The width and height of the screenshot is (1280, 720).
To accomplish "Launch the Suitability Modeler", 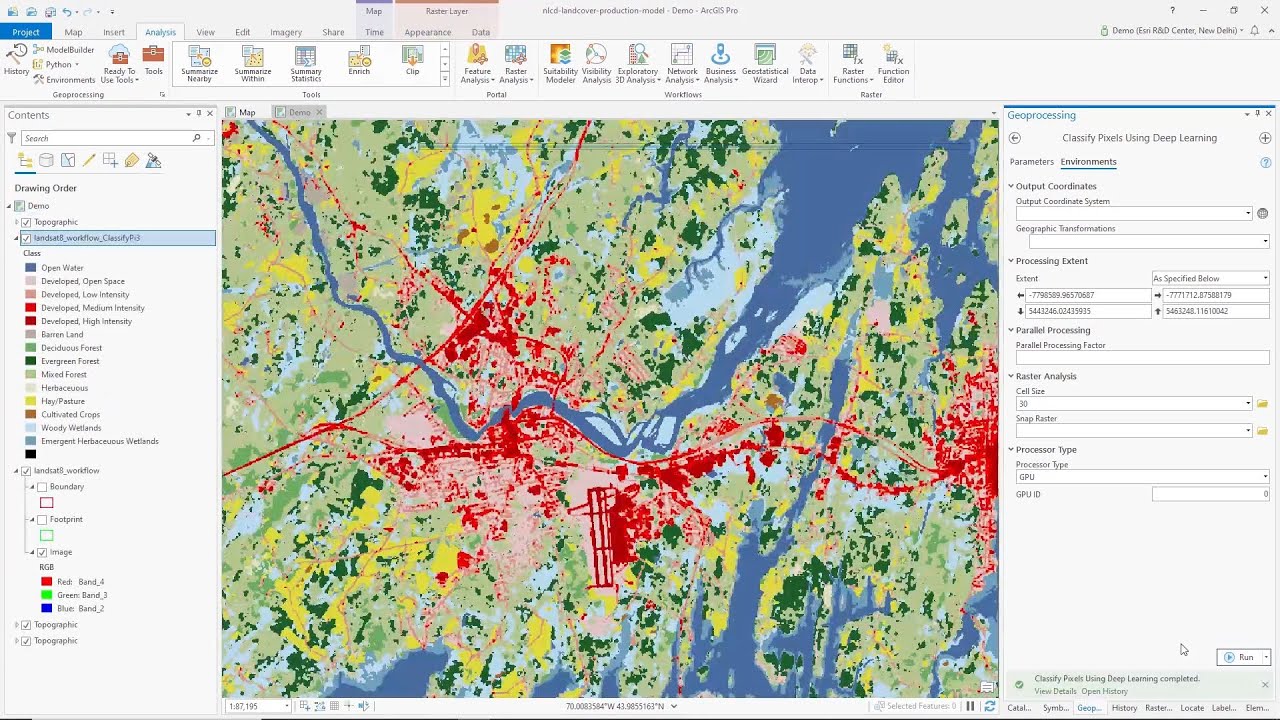I will [560, 64].
